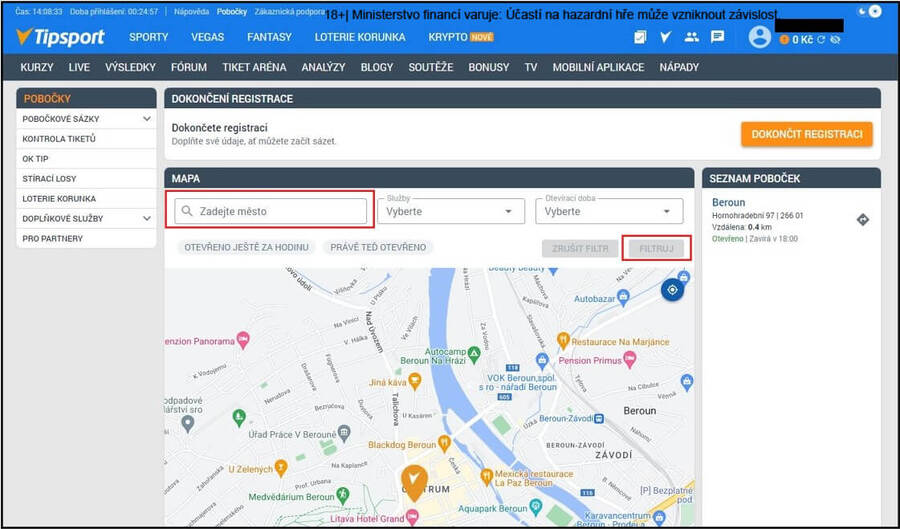Image resolution: width=900 pixels, height=529 pixels.
Task: Click Úřad Práce V Berouně marker
Action: [344, 432]
